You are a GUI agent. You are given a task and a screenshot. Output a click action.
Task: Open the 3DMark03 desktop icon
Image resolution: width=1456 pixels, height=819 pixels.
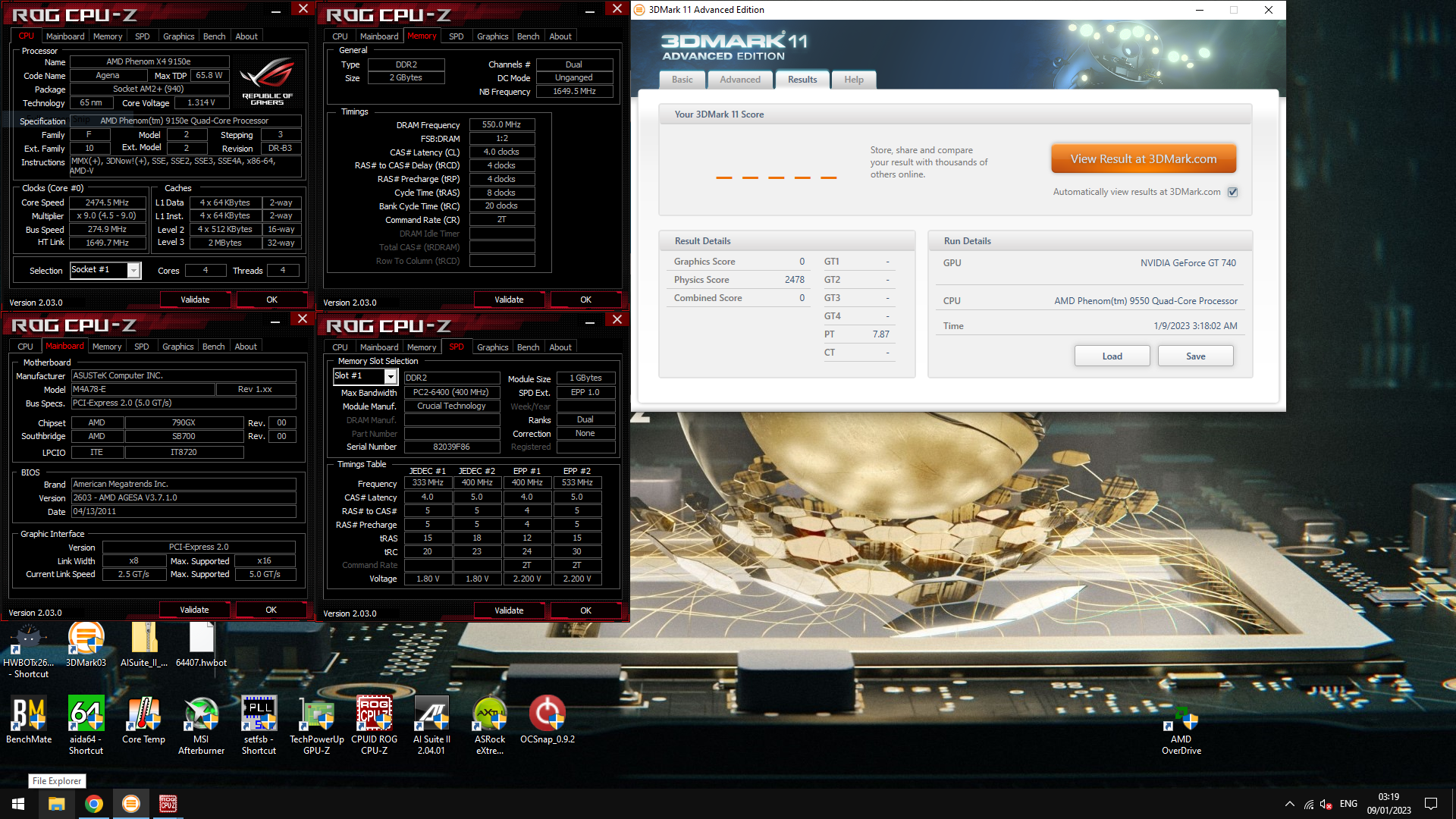(86, 645)
